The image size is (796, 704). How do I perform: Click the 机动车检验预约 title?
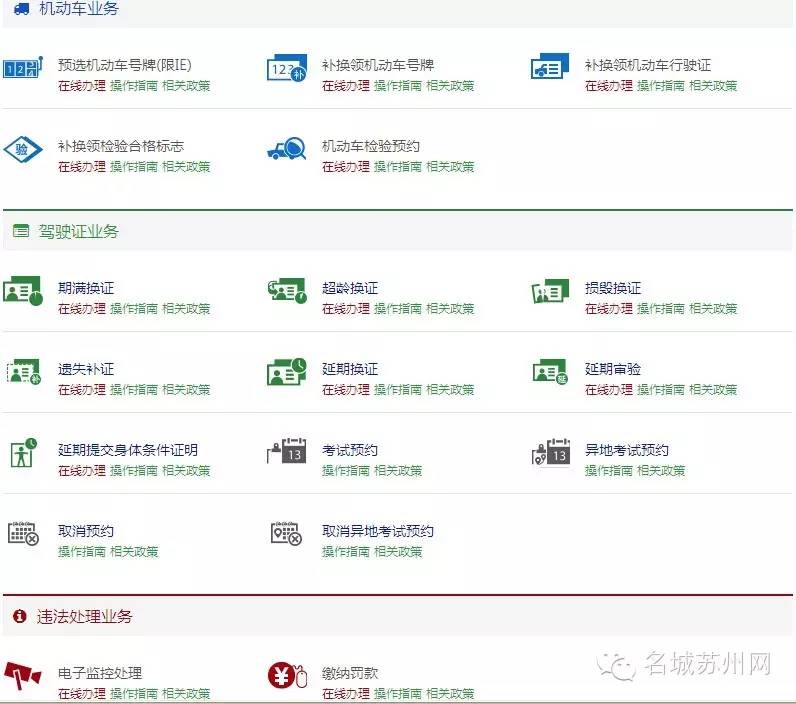point(371,146)
